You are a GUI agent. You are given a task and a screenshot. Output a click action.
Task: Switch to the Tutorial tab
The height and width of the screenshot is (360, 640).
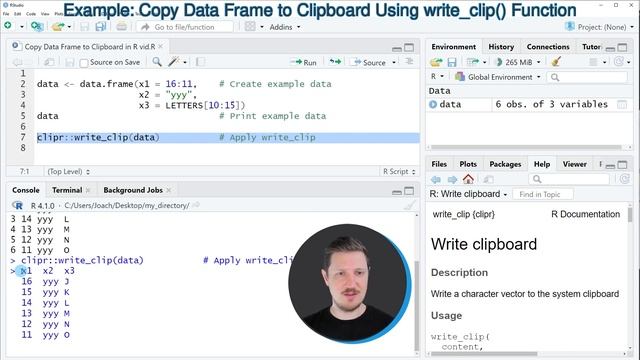pos(591,47)
